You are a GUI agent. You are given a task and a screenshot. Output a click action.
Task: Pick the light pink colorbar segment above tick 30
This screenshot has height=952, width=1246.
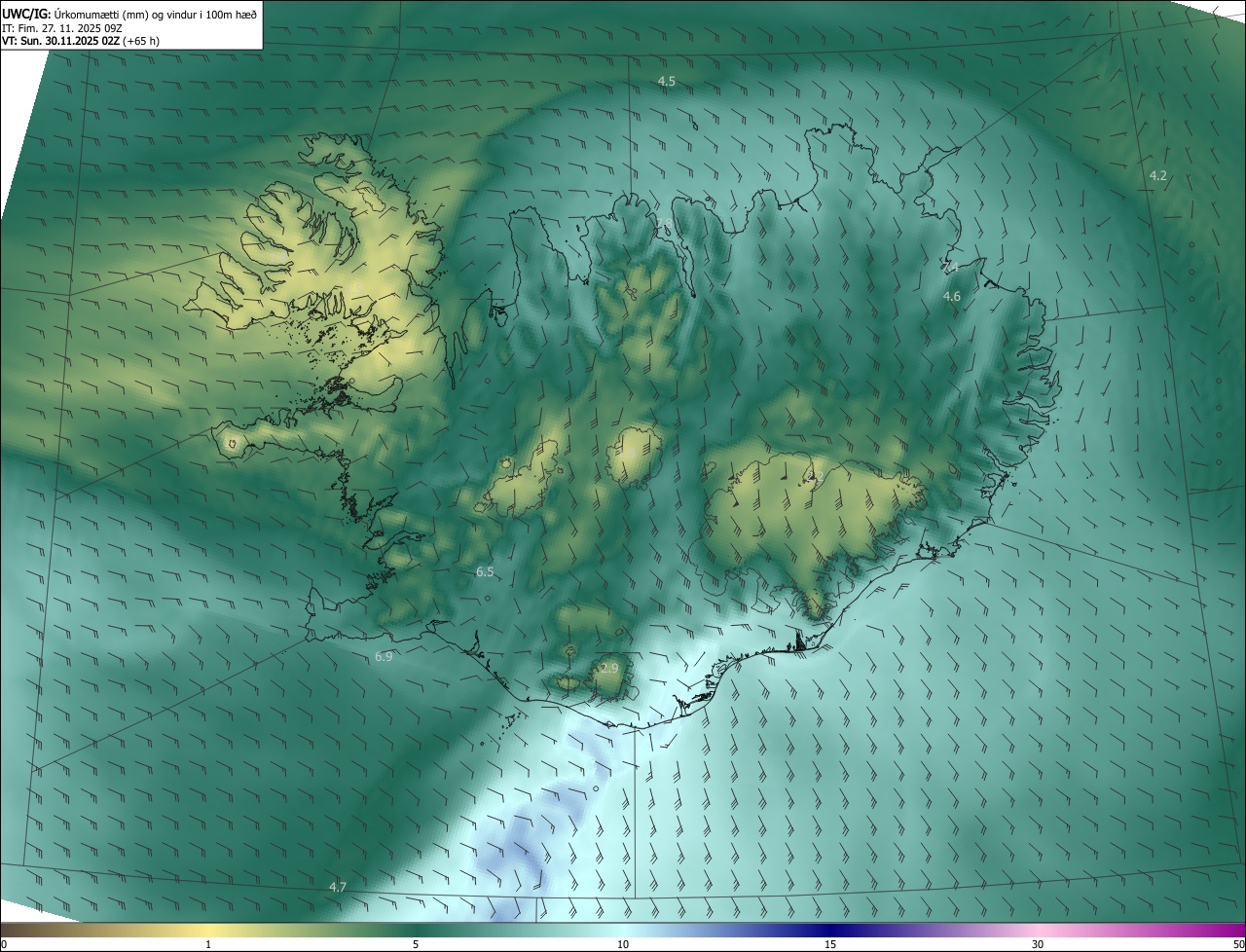[1038, 930]
